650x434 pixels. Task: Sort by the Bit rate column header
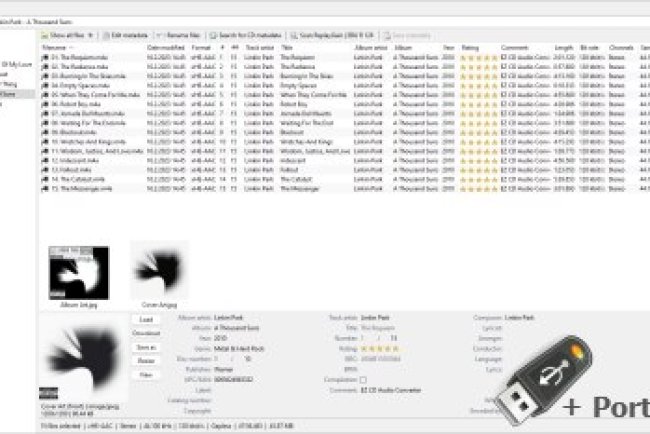[x=589, y=48]
